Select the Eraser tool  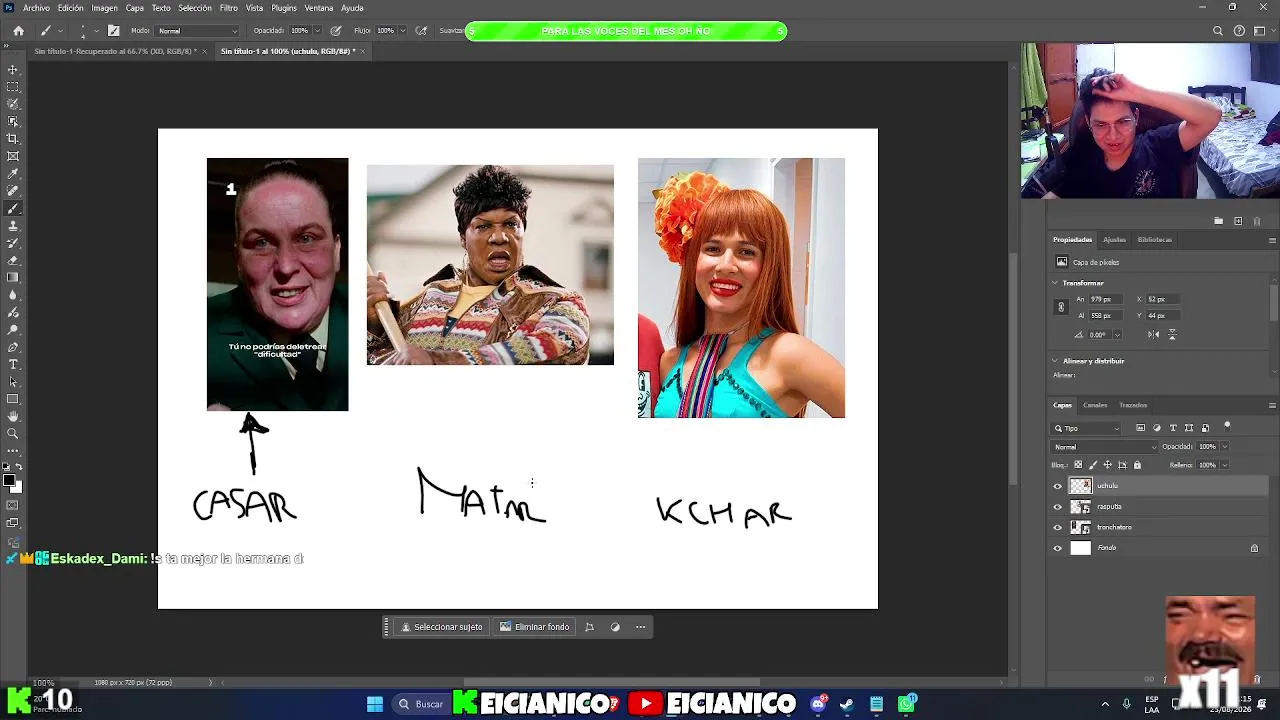[13, 260]
